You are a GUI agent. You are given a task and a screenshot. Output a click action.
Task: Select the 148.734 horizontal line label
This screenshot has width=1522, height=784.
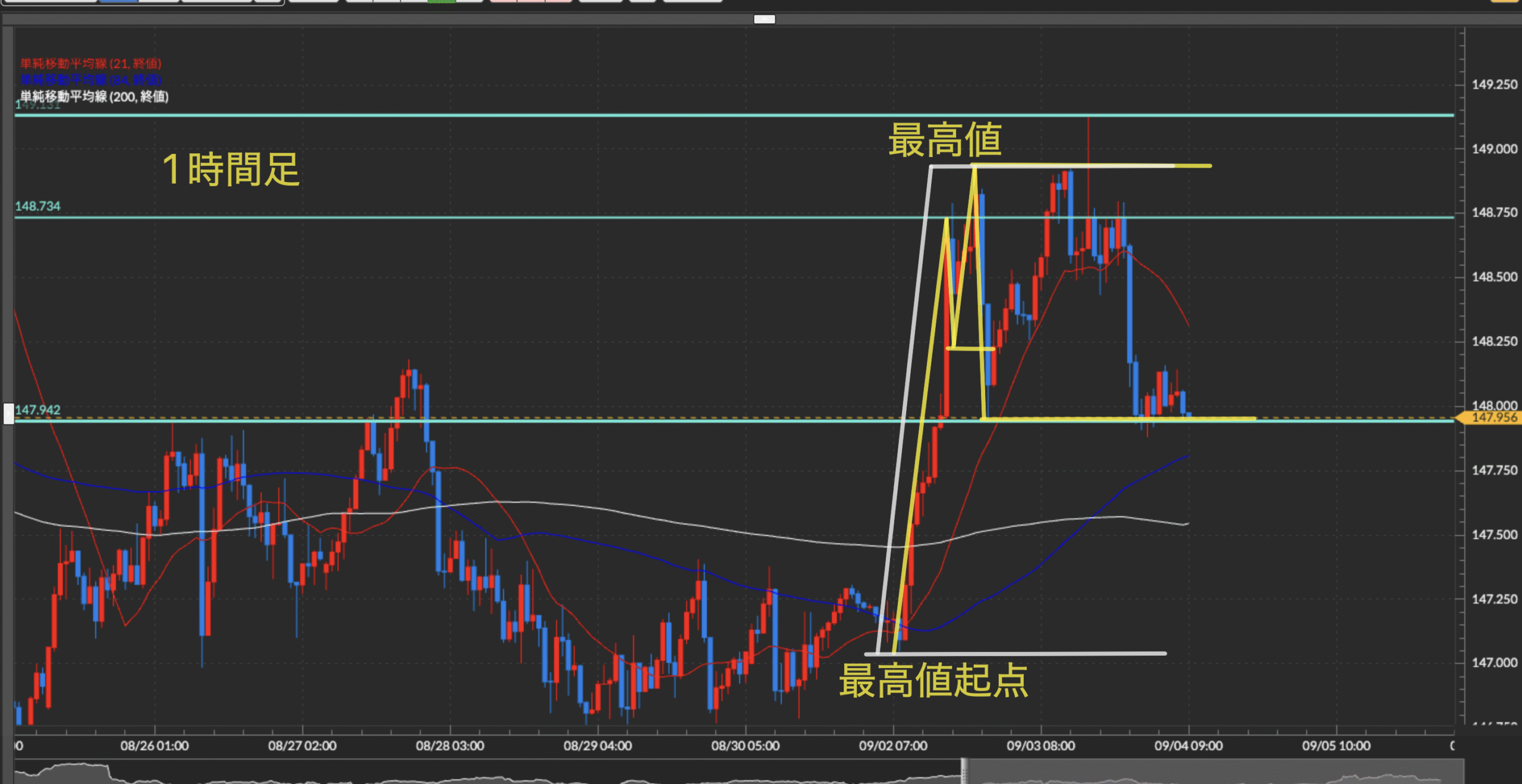click(x=37, y=206)
